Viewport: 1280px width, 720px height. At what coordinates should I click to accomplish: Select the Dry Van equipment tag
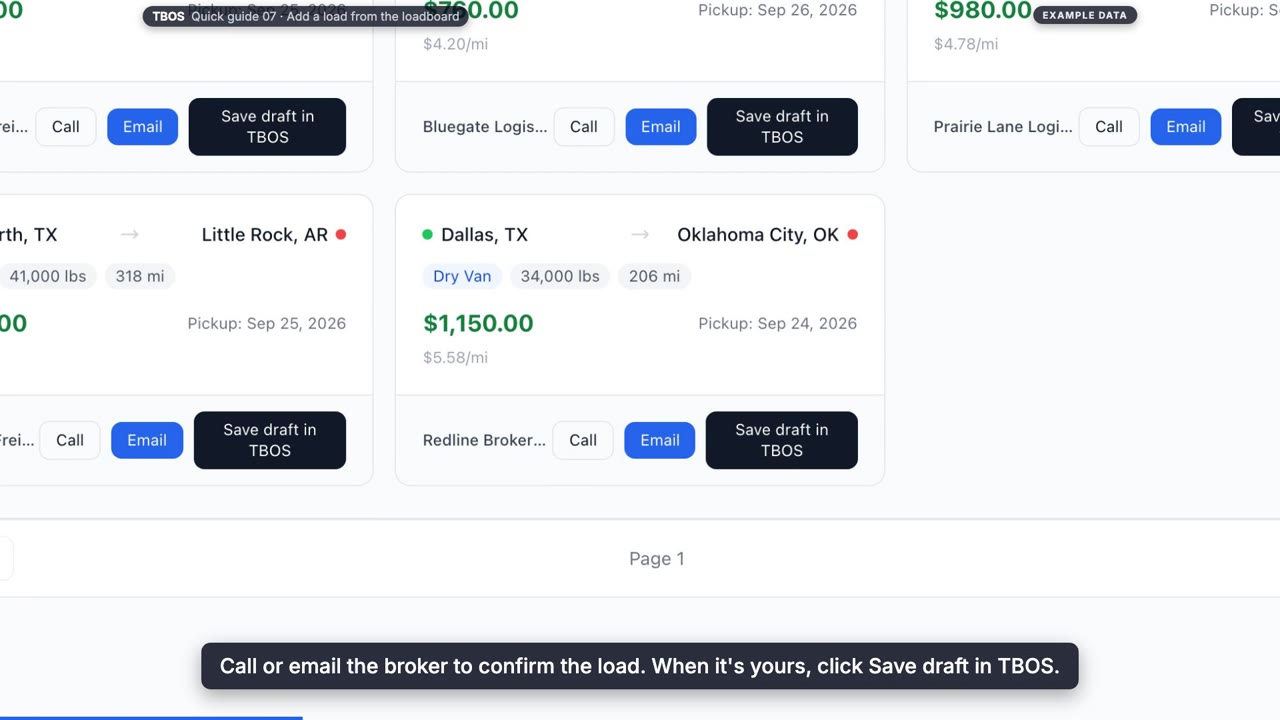[462, 277]
